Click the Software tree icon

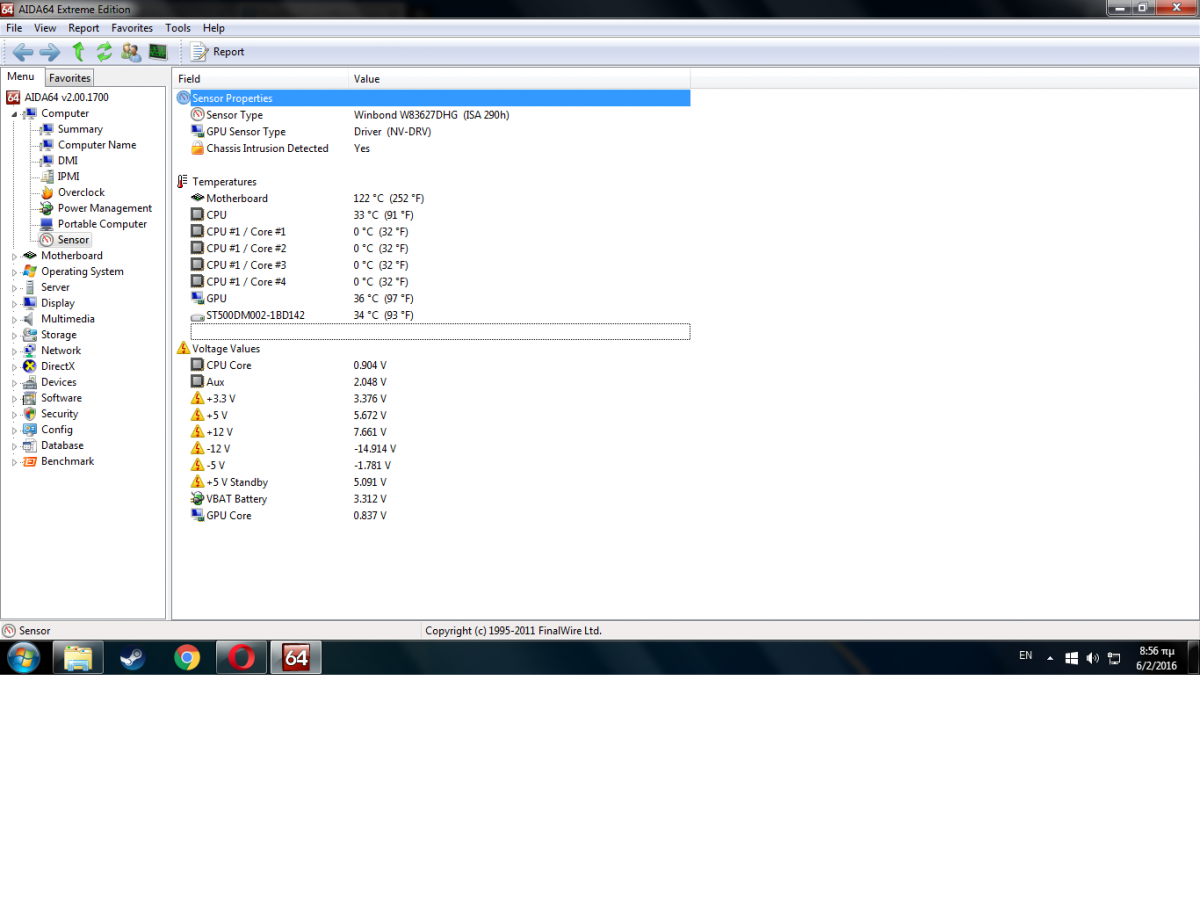(30, 398)
